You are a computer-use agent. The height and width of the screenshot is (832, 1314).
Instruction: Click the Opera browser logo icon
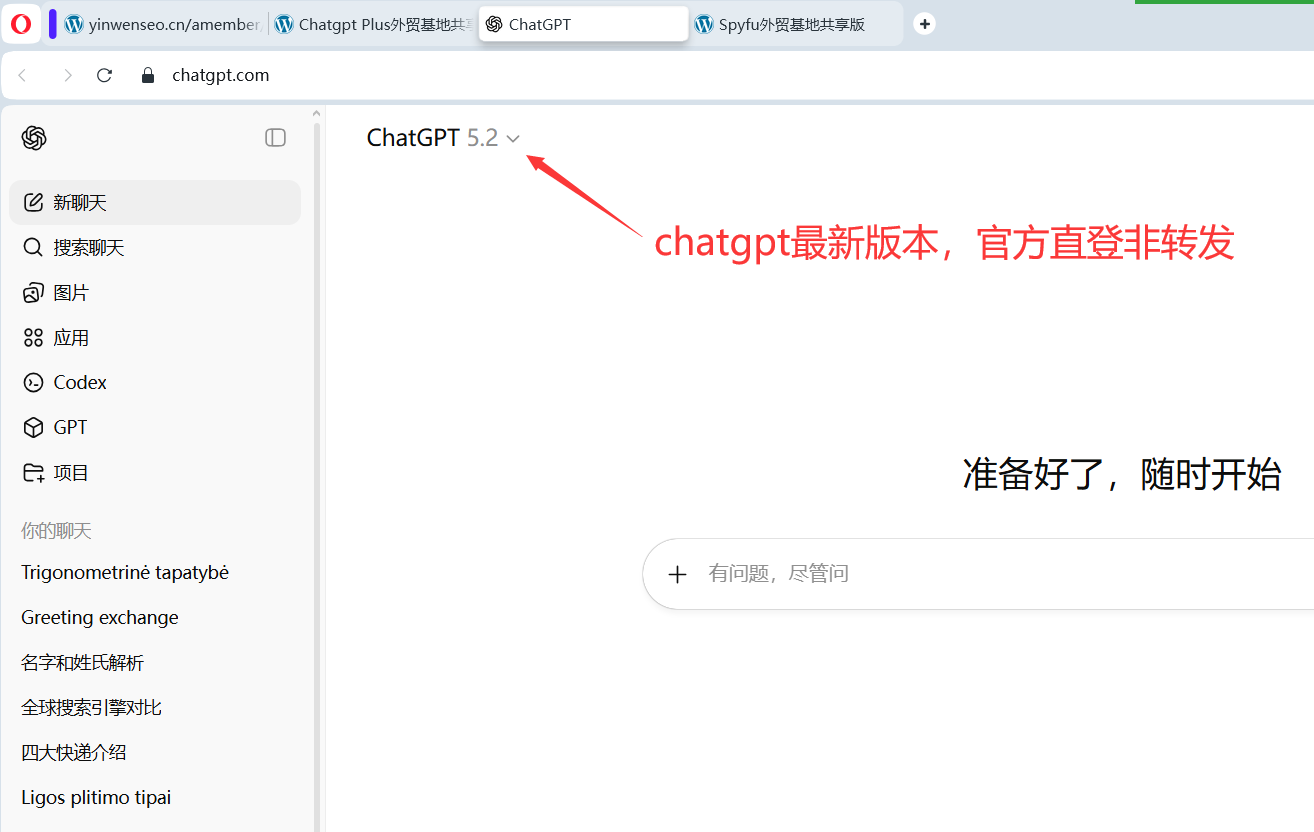click(x=21, y=24)
